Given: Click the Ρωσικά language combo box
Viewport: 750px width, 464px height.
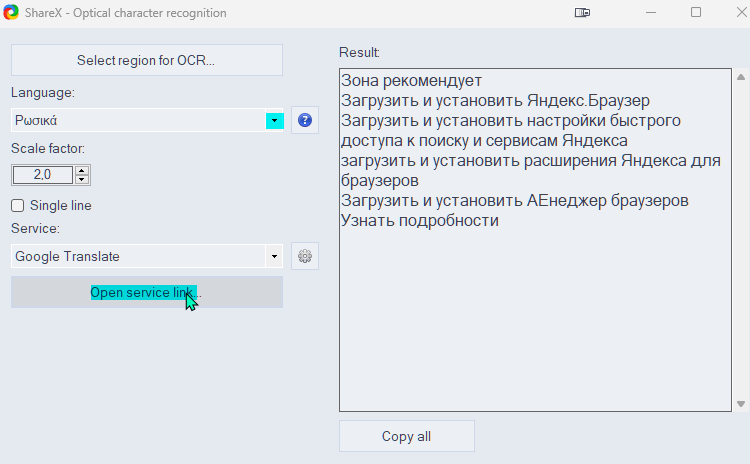Looking at the screenshot, I should 147,120.
